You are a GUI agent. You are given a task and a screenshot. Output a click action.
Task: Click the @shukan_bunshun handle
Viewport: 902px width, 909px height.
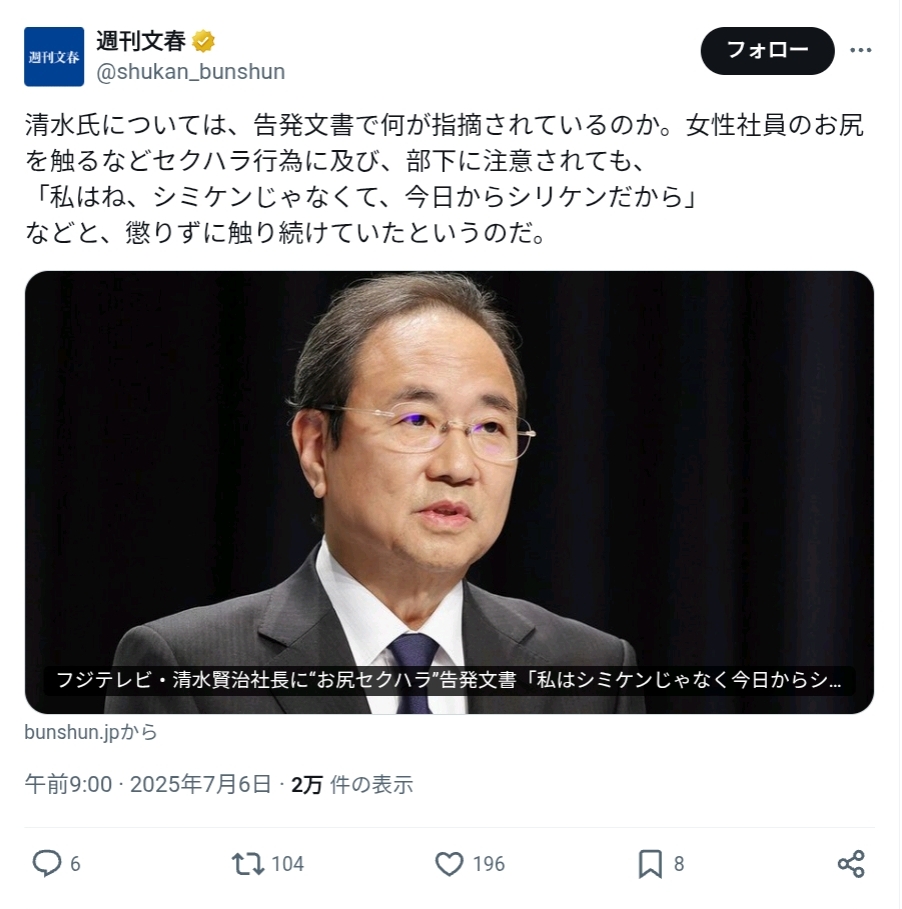pos(191,72)
